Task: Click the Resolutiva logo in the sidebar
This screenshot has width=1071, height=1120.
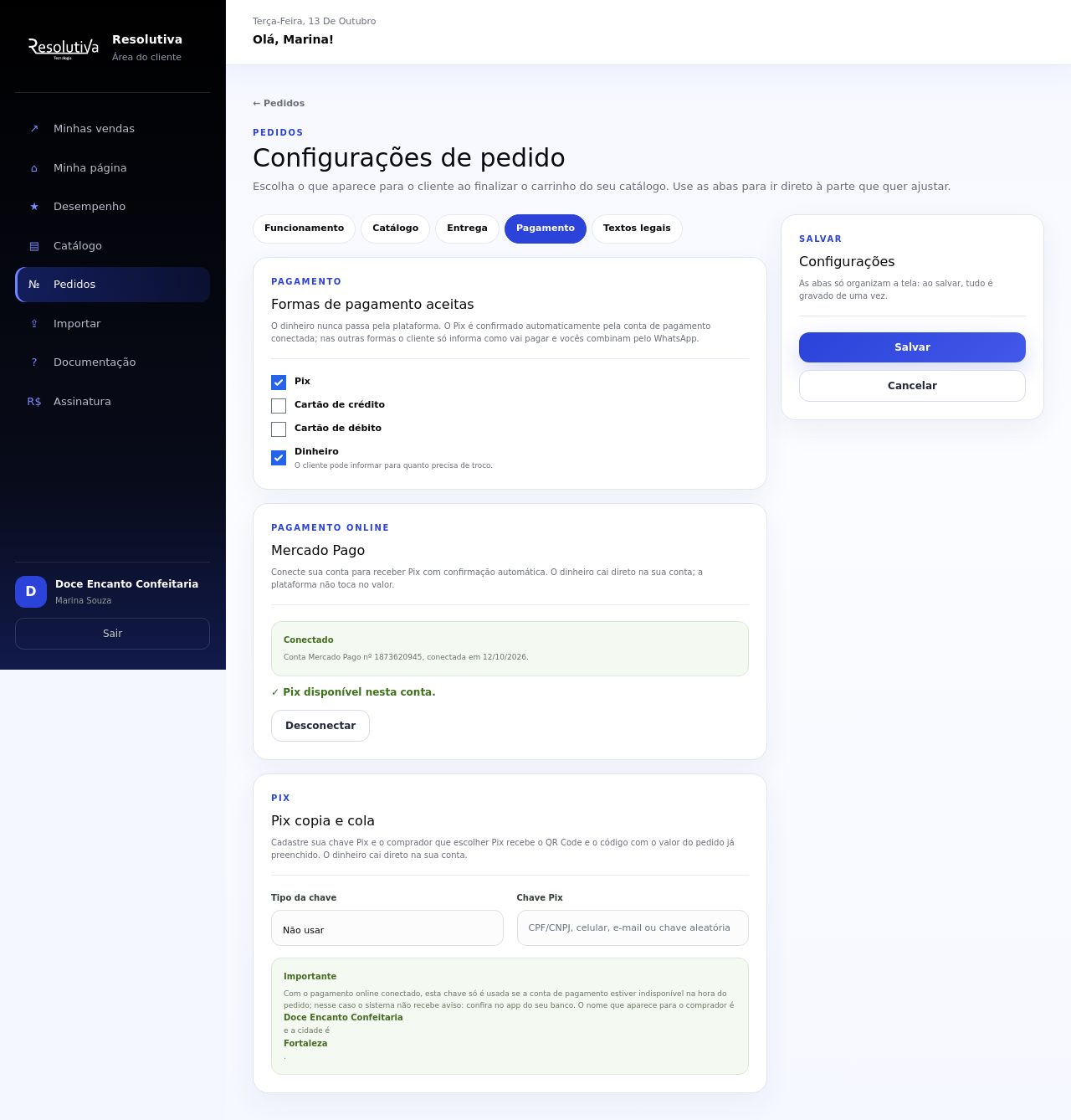Action: 64,48
